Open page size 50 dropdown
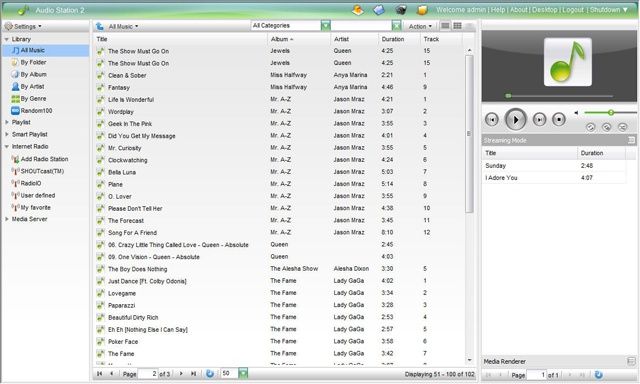Image resolution: width=640 pixels, height=384 pixels. pyautogui.click(x=243, y=373)
